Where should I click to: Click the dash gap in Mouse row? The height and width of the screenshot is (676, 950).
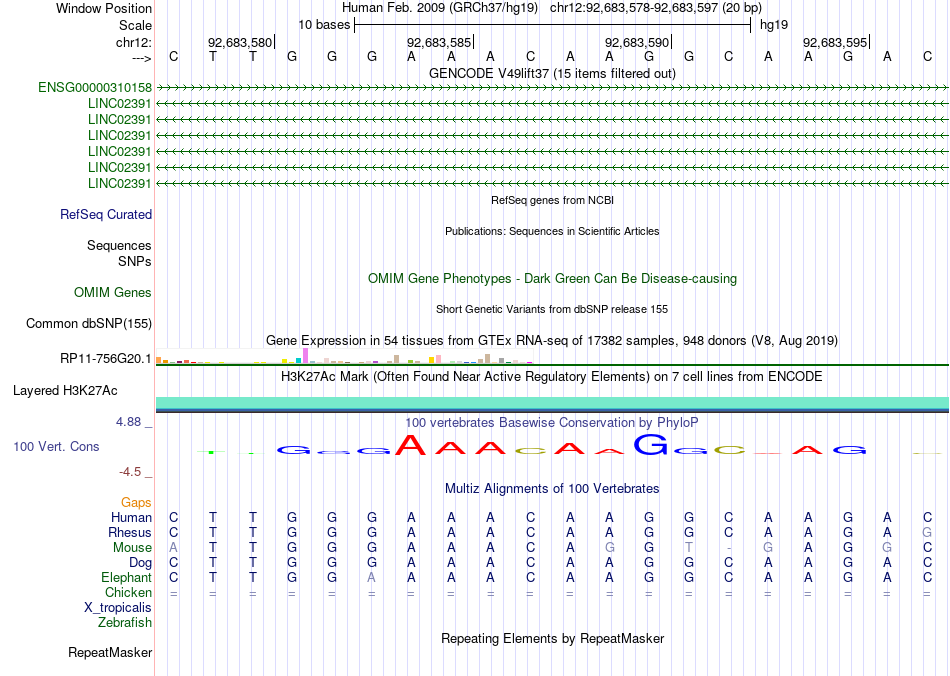(x=729, y=548)
